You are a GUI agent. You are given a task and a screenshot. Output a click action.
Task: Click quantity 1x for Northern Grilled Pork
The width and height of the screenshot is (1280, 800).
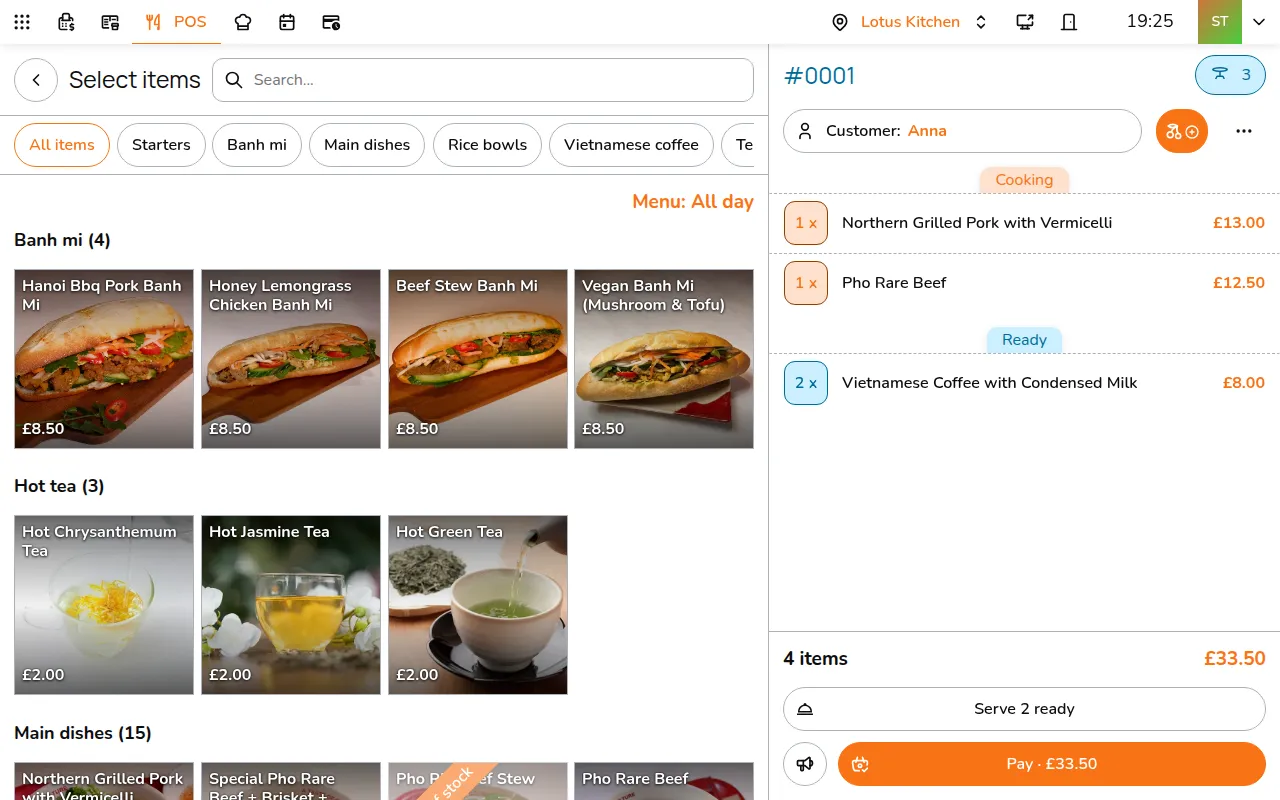806,223
